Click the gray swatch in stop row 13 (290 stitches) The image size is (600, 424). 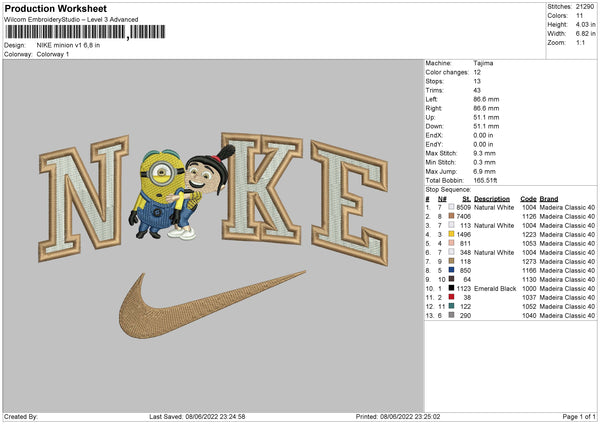[452, 315]
